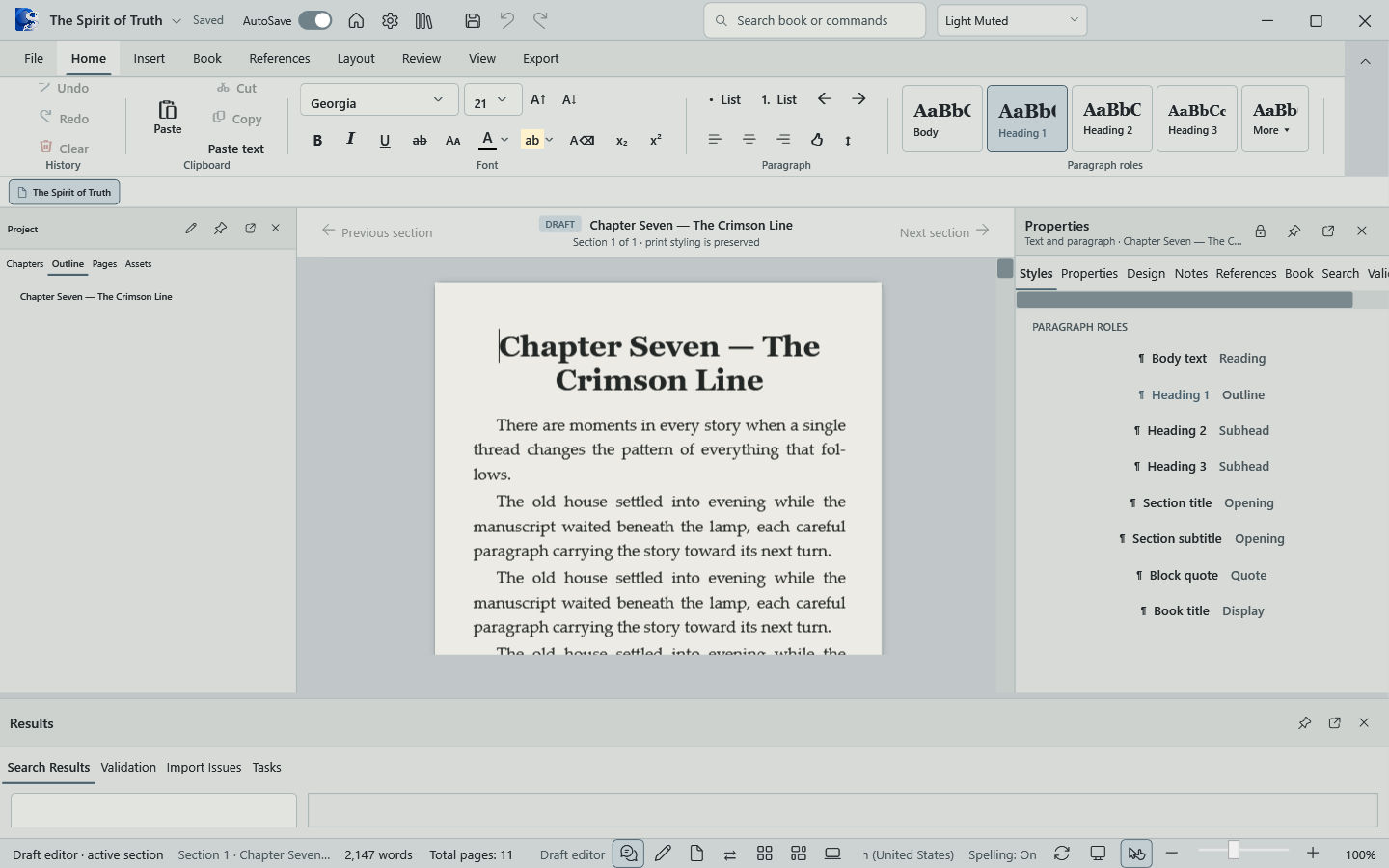
Task: Click the Home icon in title bar
Action: pyautogui.click(x=356, y=20)
